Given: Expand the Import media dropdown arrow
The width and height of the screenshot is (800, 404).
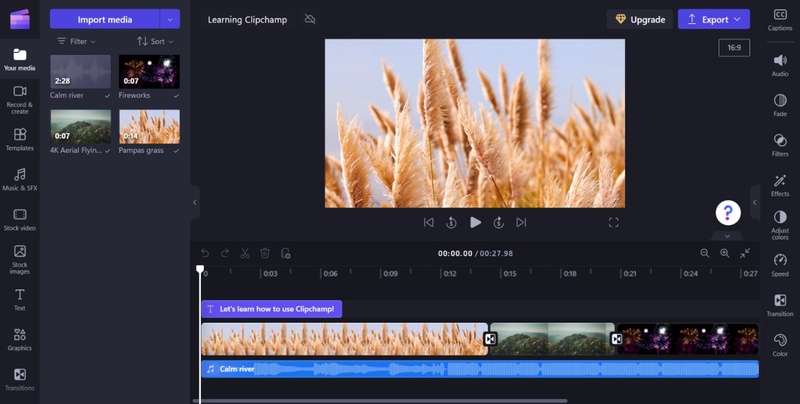Looking at the screenshot, I should 170,19.
